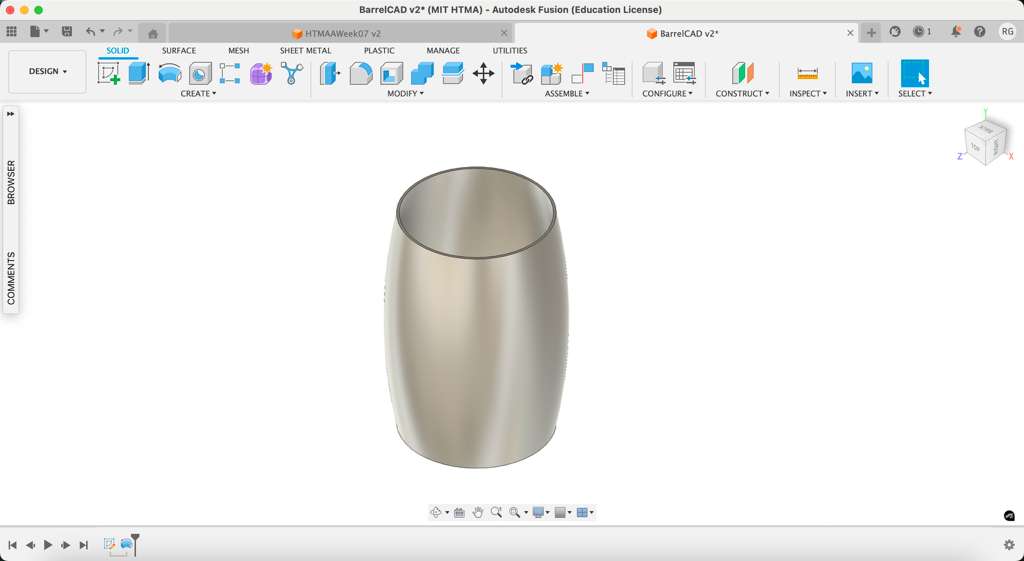
Task: Click the Extrude tool icon
Action: tap(139, 73)
